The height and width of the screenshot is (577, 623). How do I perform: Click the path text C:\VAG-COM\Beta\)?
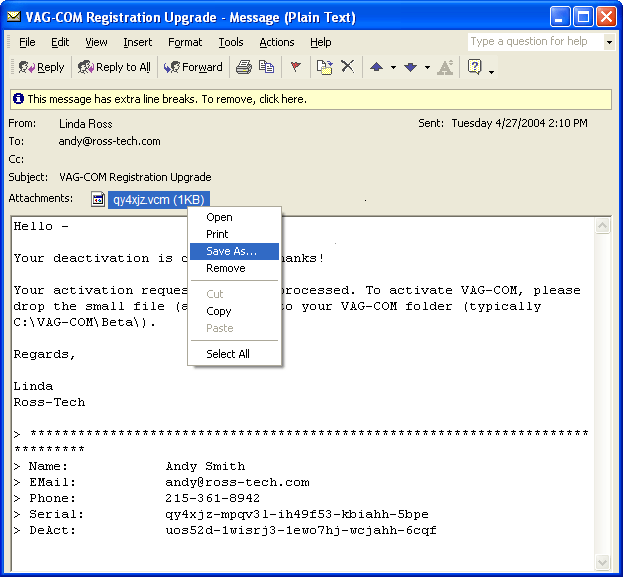pyautogui.click(x=85, y=322)
